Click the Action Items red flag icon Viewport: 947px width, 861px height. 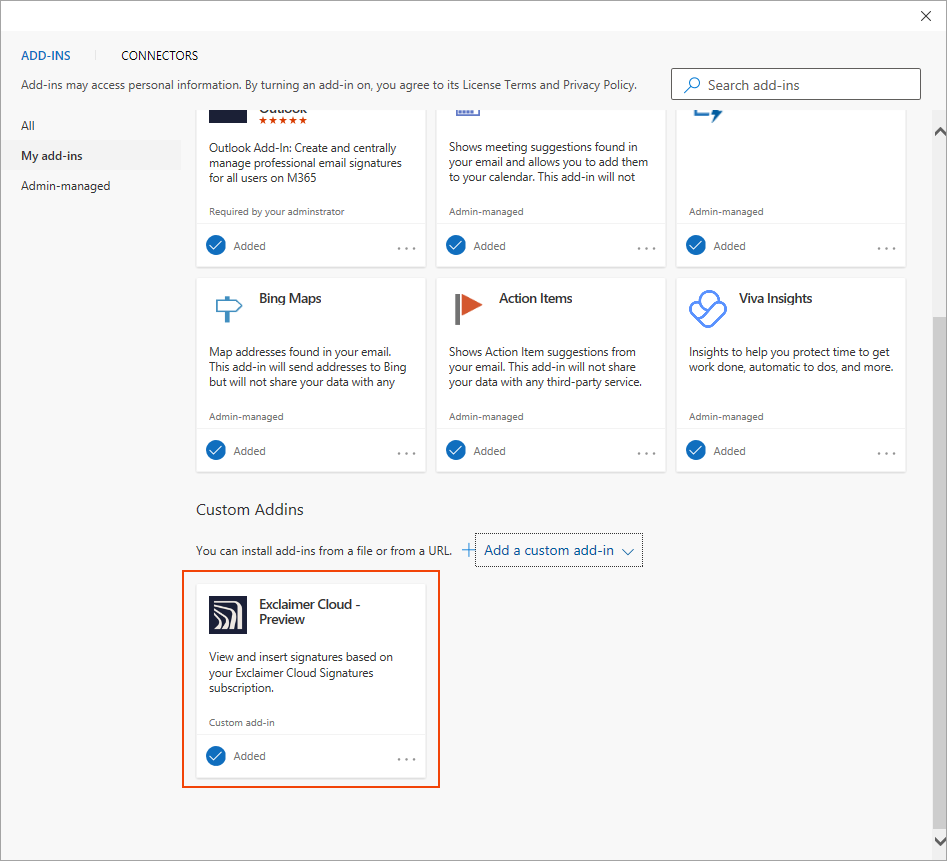click(468, 309)
